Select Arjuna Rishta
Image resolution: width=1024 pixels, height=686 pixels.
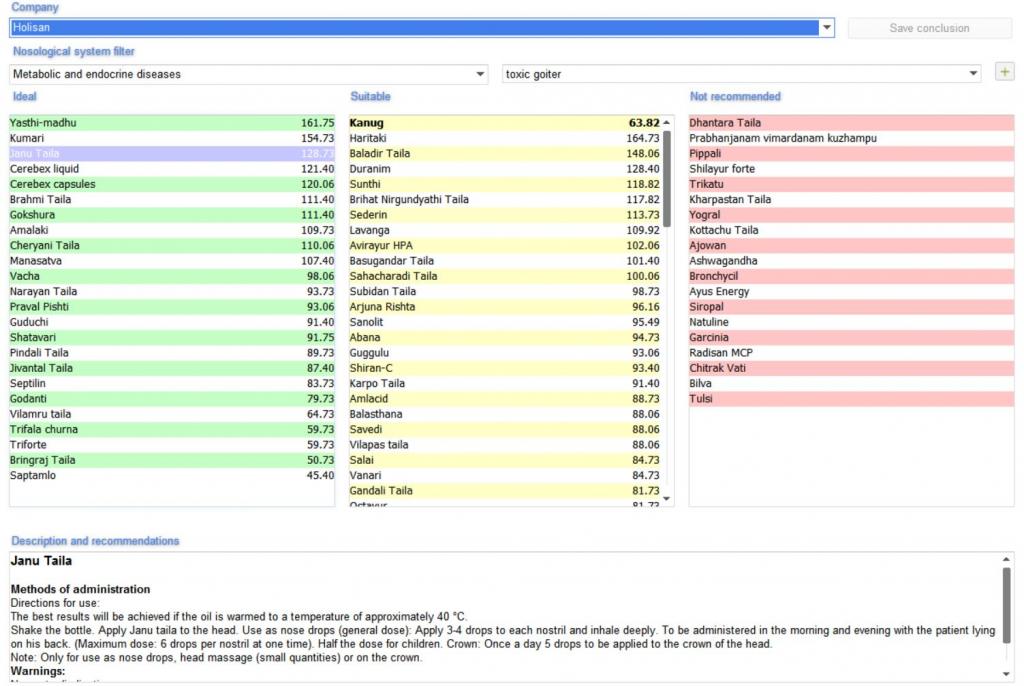pyautogui.click(x=505, y=307)
